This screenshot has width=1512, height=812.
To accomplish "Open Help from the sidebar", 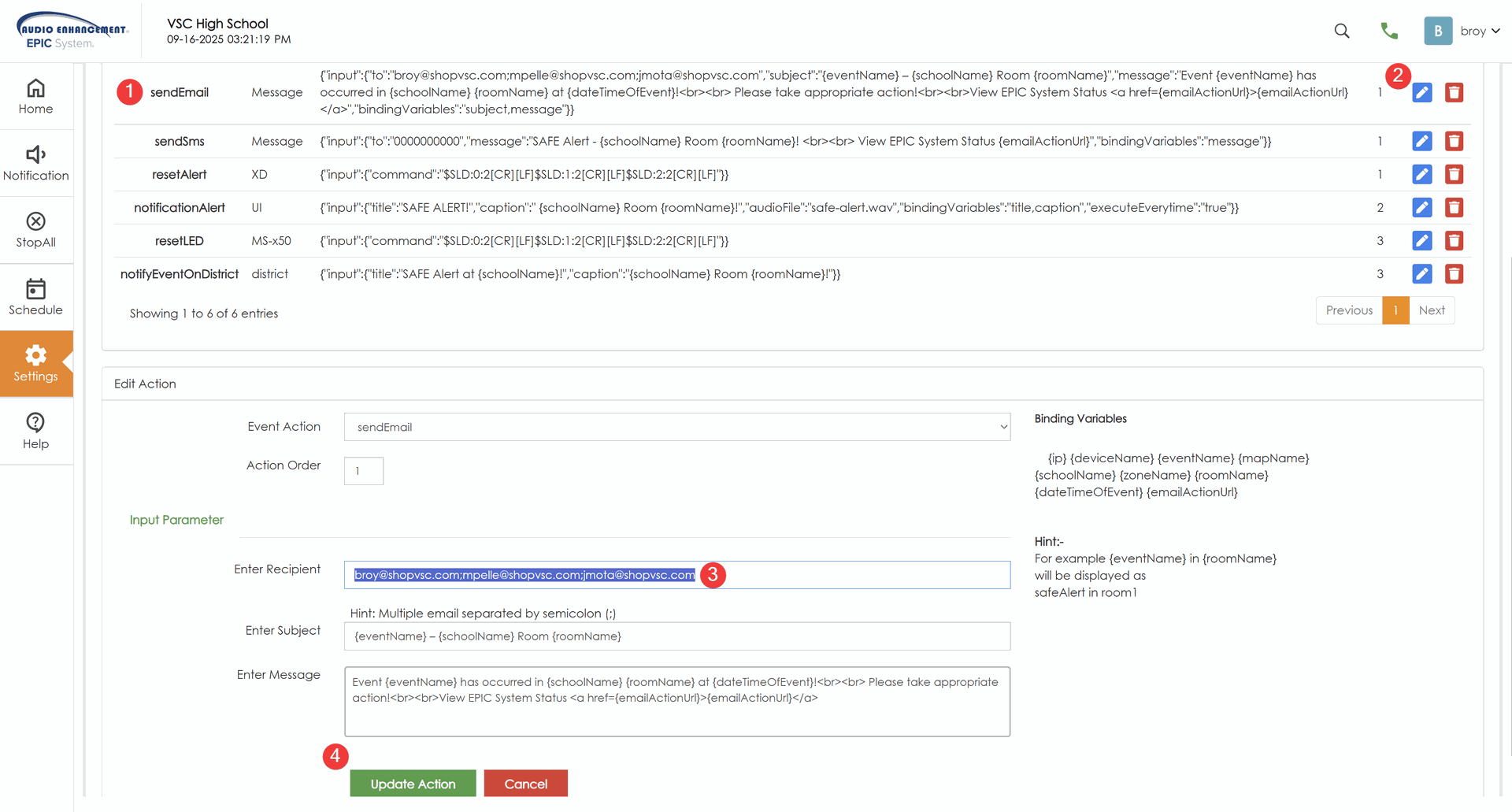I will point(35,432).
